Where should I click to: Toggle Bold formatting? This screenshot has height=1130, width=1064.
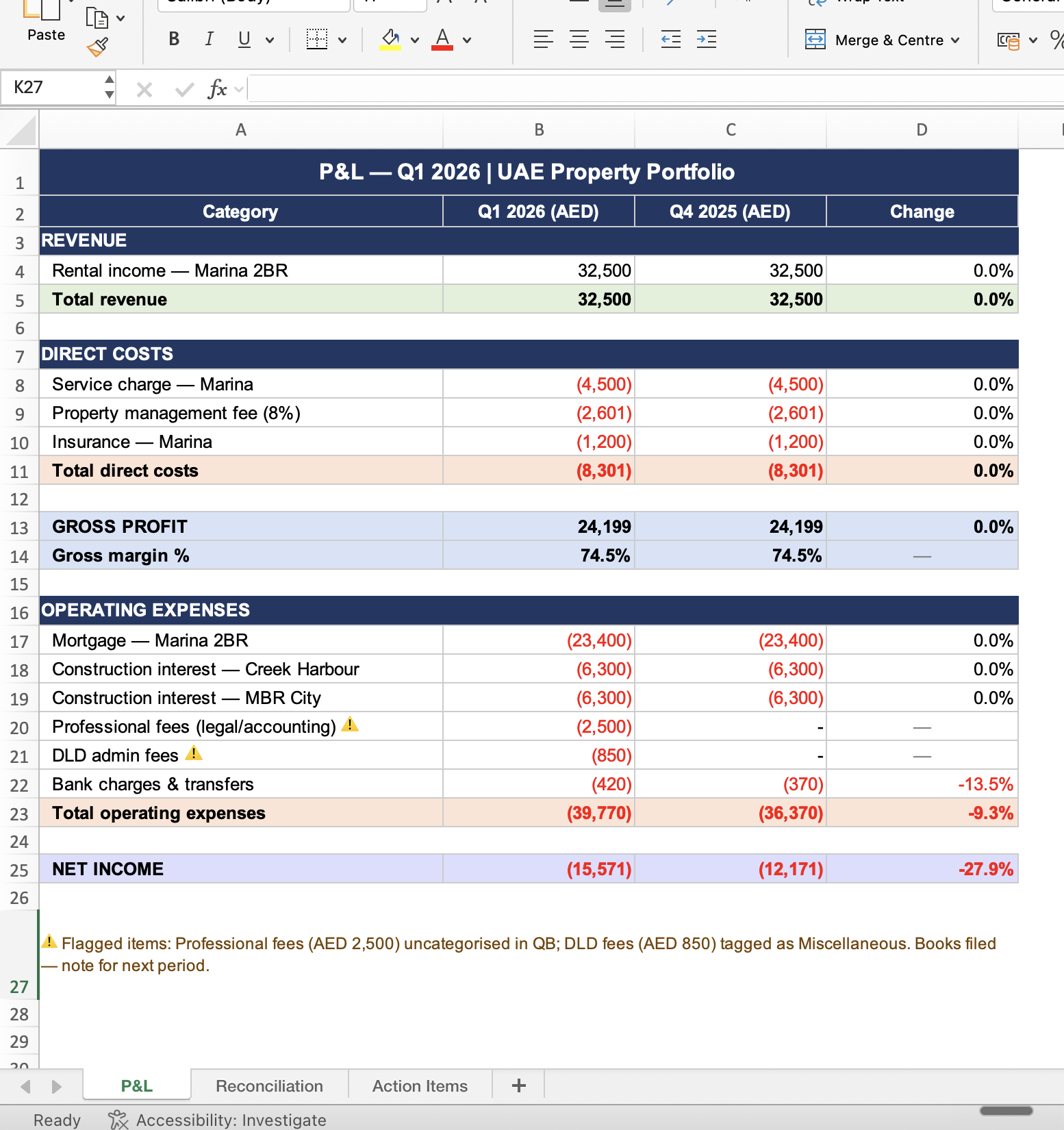click(x=174, y=40)
